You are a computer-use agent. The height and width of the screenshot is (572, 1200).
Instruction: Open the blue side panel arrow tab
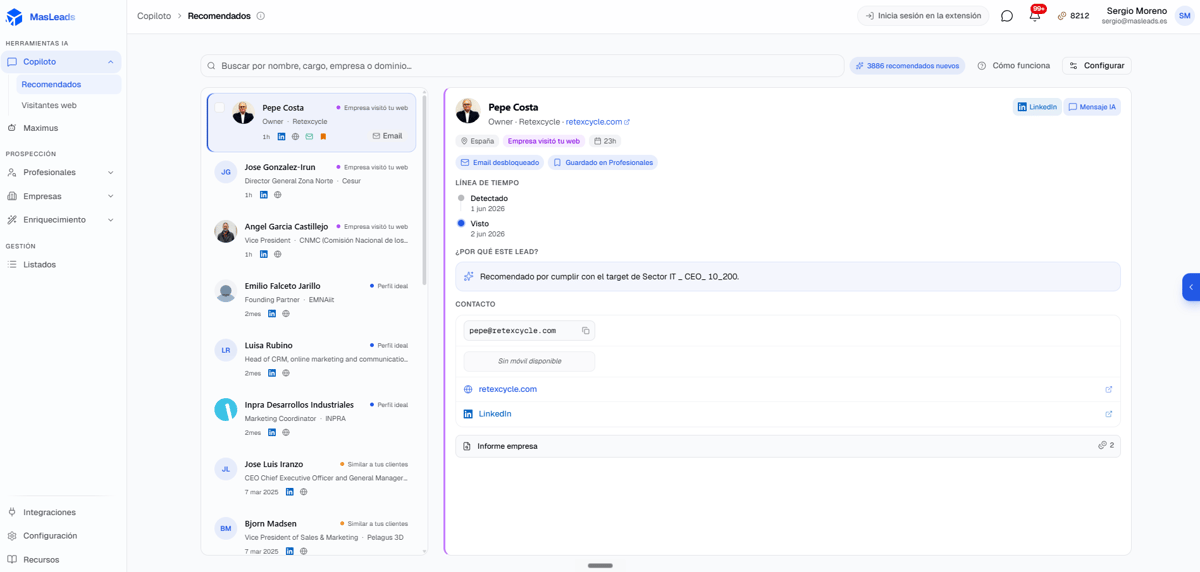(1191, 287)
